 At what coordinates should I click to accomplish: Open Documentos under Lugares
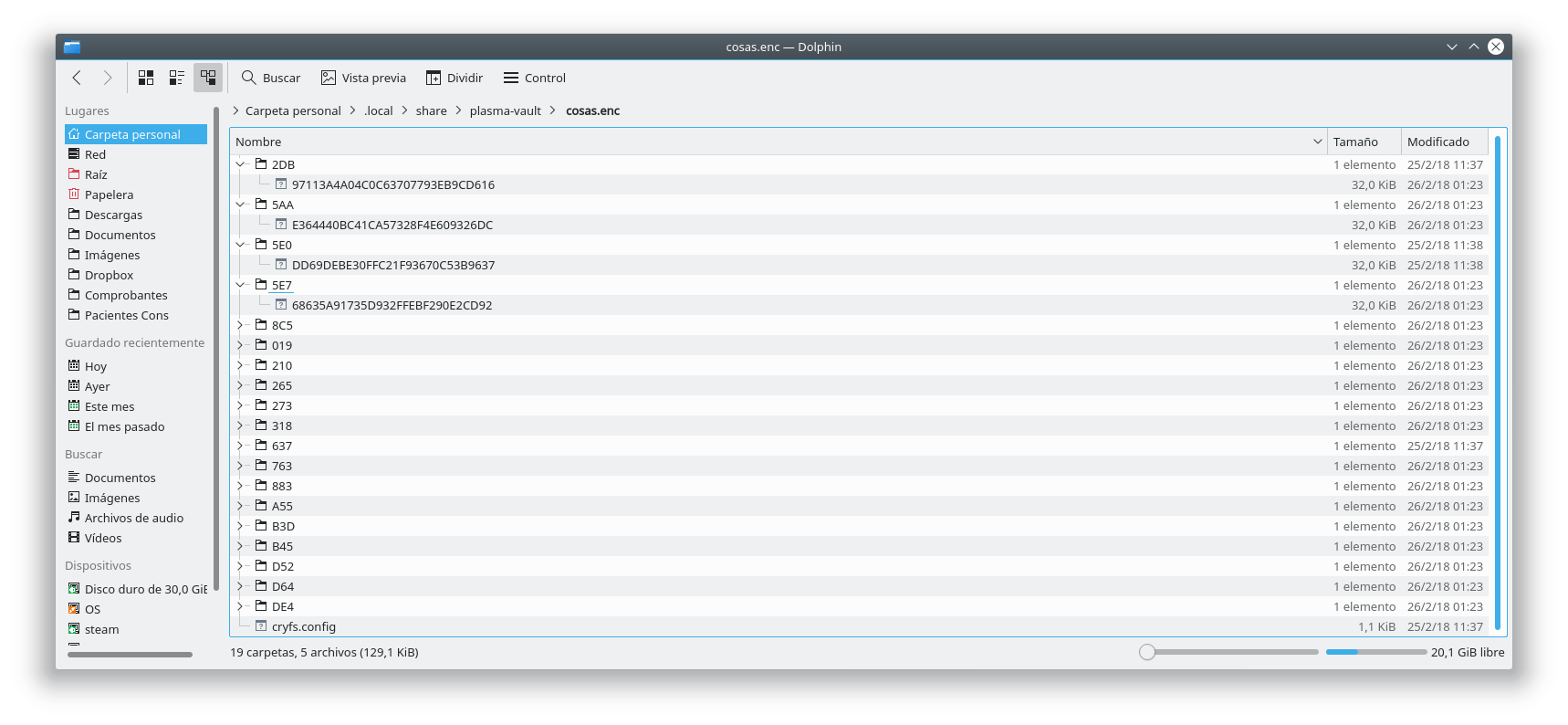136,235
